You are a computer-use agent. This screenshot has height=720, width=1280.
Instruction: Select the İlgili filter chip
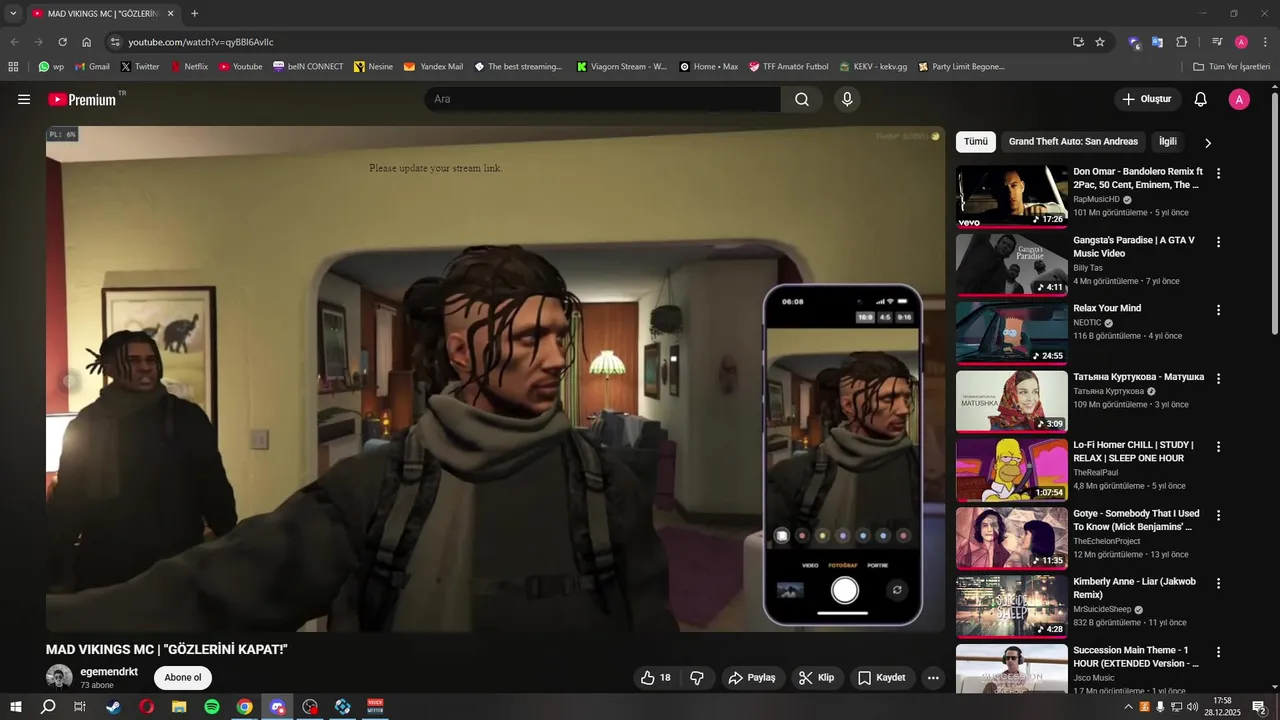tap(1167, 142)
